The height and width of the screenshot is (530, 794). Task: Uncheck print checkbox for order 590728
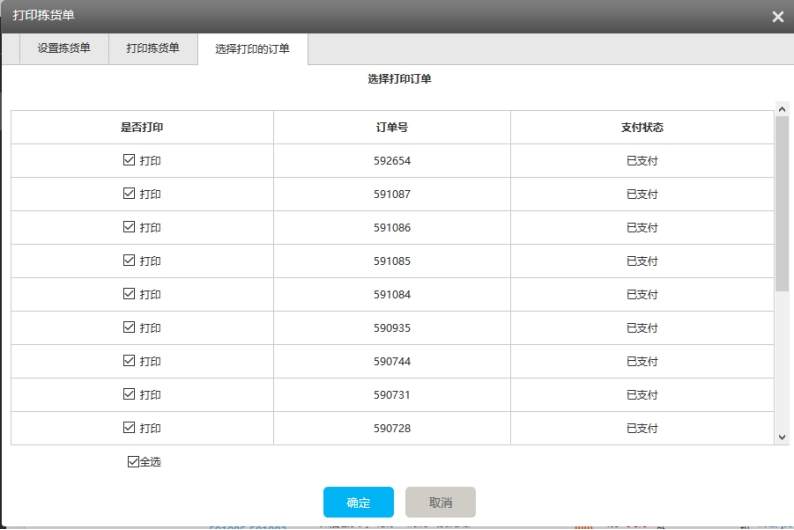pyautogui.click(x=128, y=427)
